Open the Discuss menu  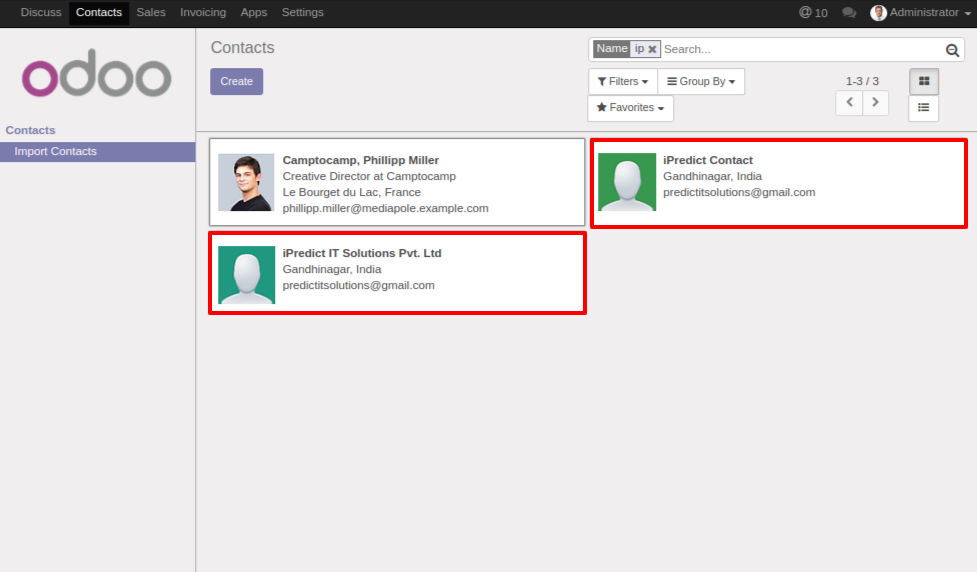point(41,13)
